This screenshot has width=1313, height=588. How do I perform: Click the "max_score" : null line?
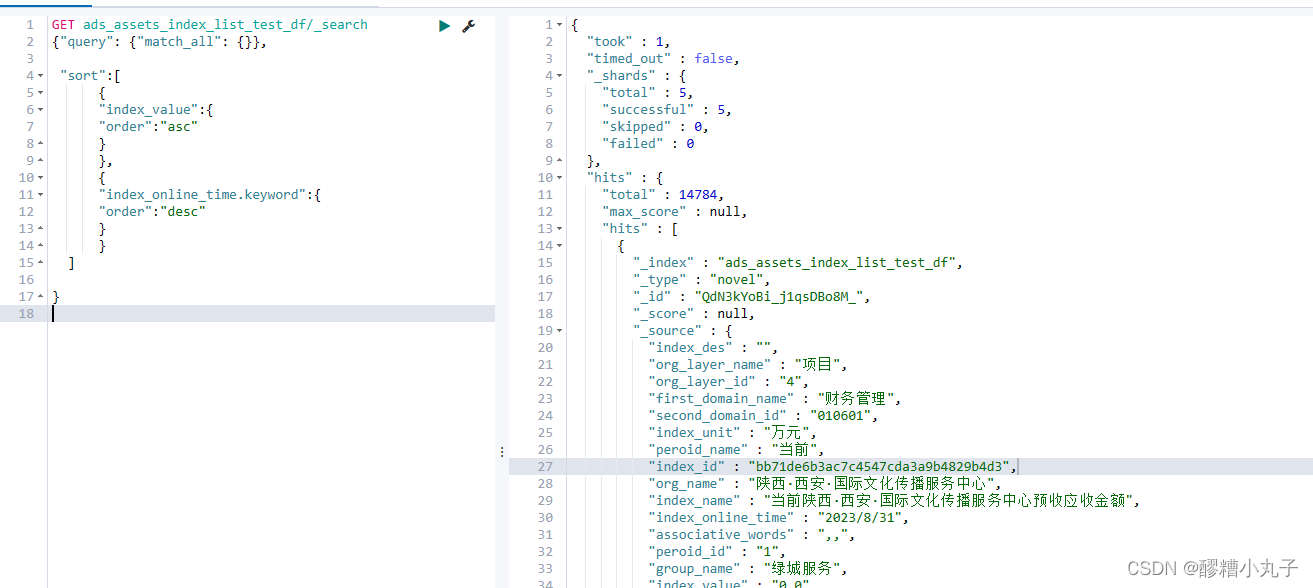(x=674, y=212)
